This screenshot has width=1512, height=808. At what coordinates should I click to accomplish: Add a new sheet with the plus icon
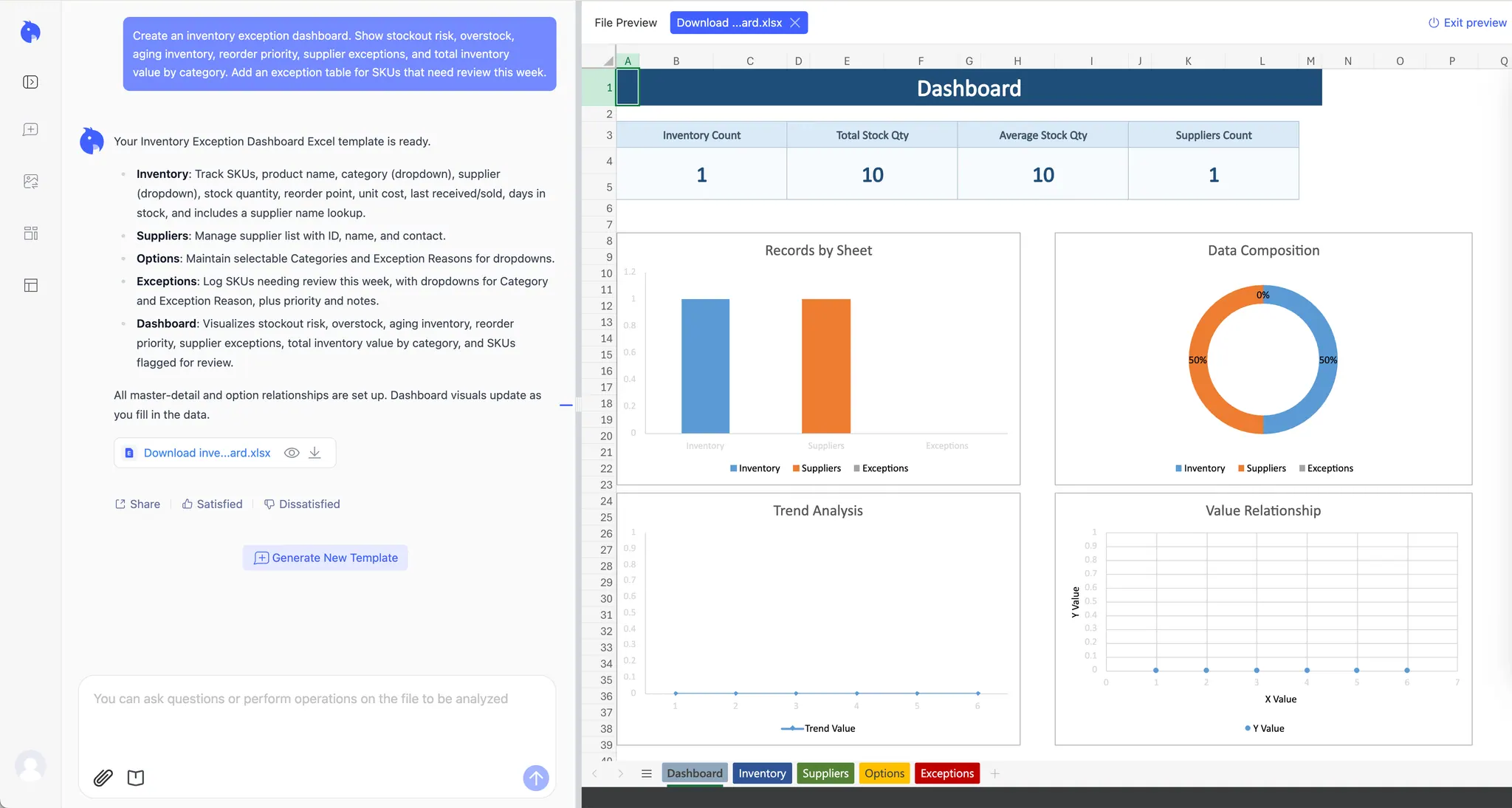pyautogui.click(x=995, y=773)
